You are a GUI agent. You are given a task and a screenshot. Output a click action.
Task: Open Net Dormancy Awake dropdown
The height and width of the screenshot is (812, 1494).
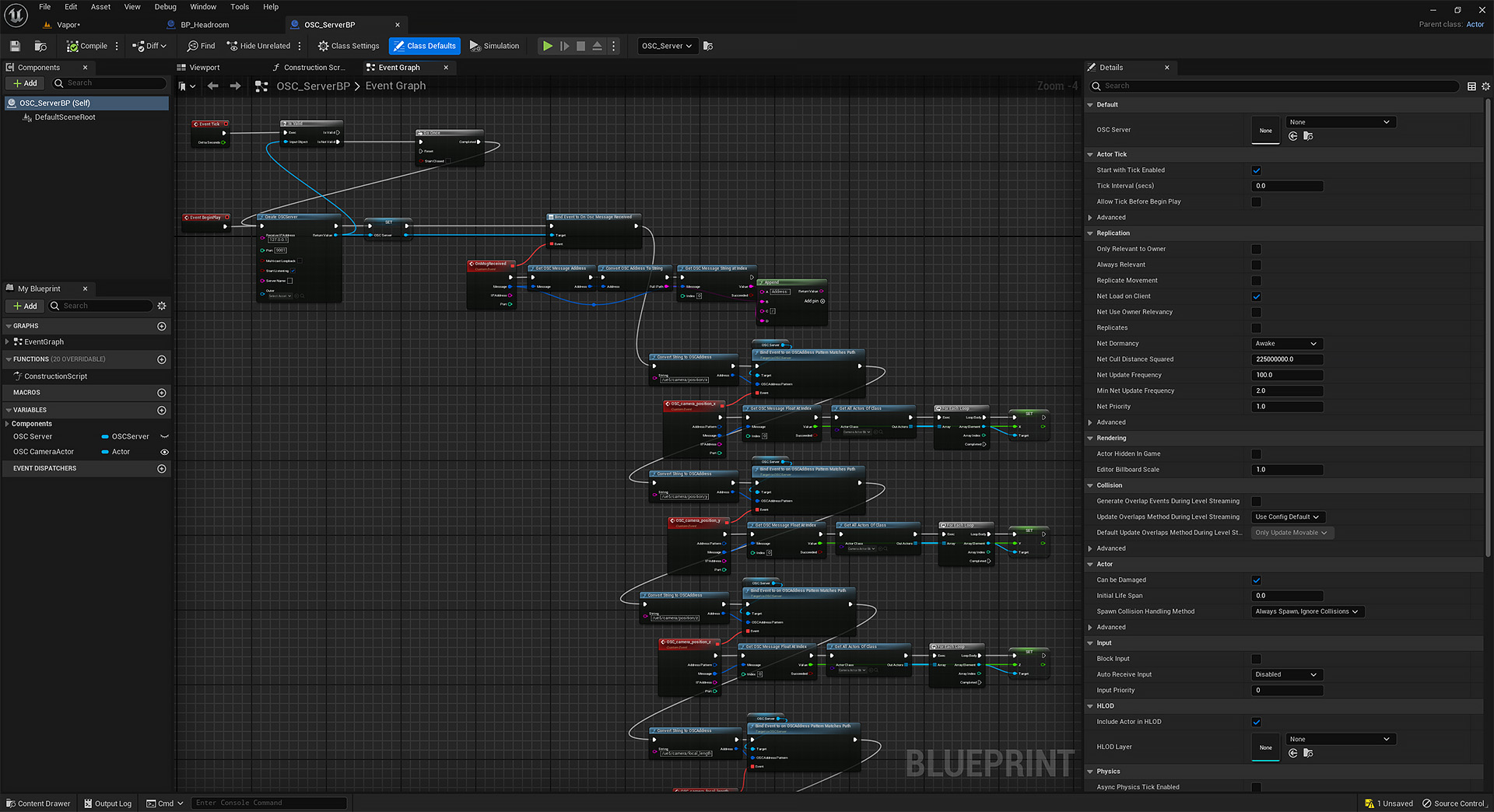[x=1287, y=344]
